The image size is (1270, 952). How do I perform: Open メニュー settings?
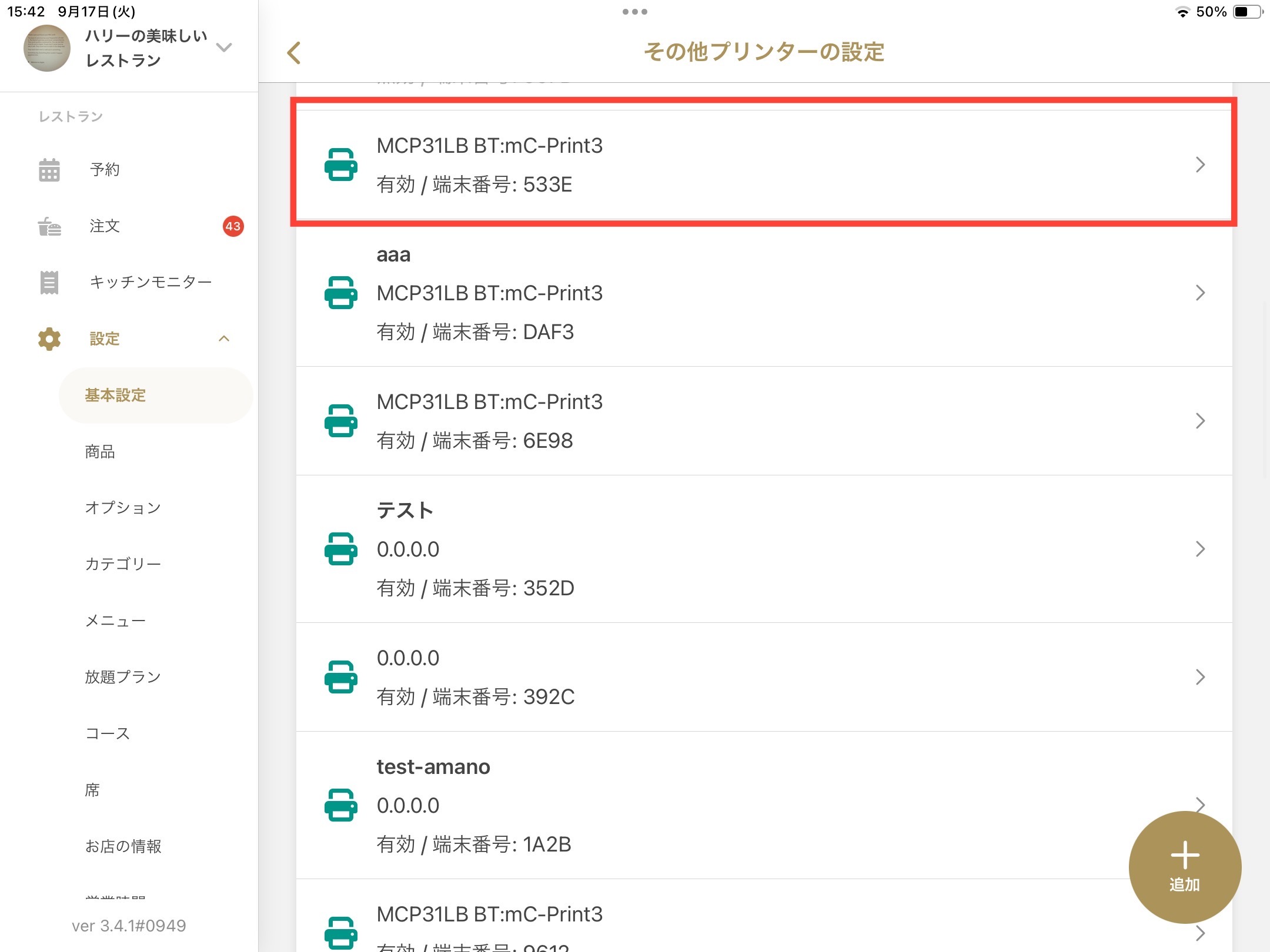[x=115, y=621]
